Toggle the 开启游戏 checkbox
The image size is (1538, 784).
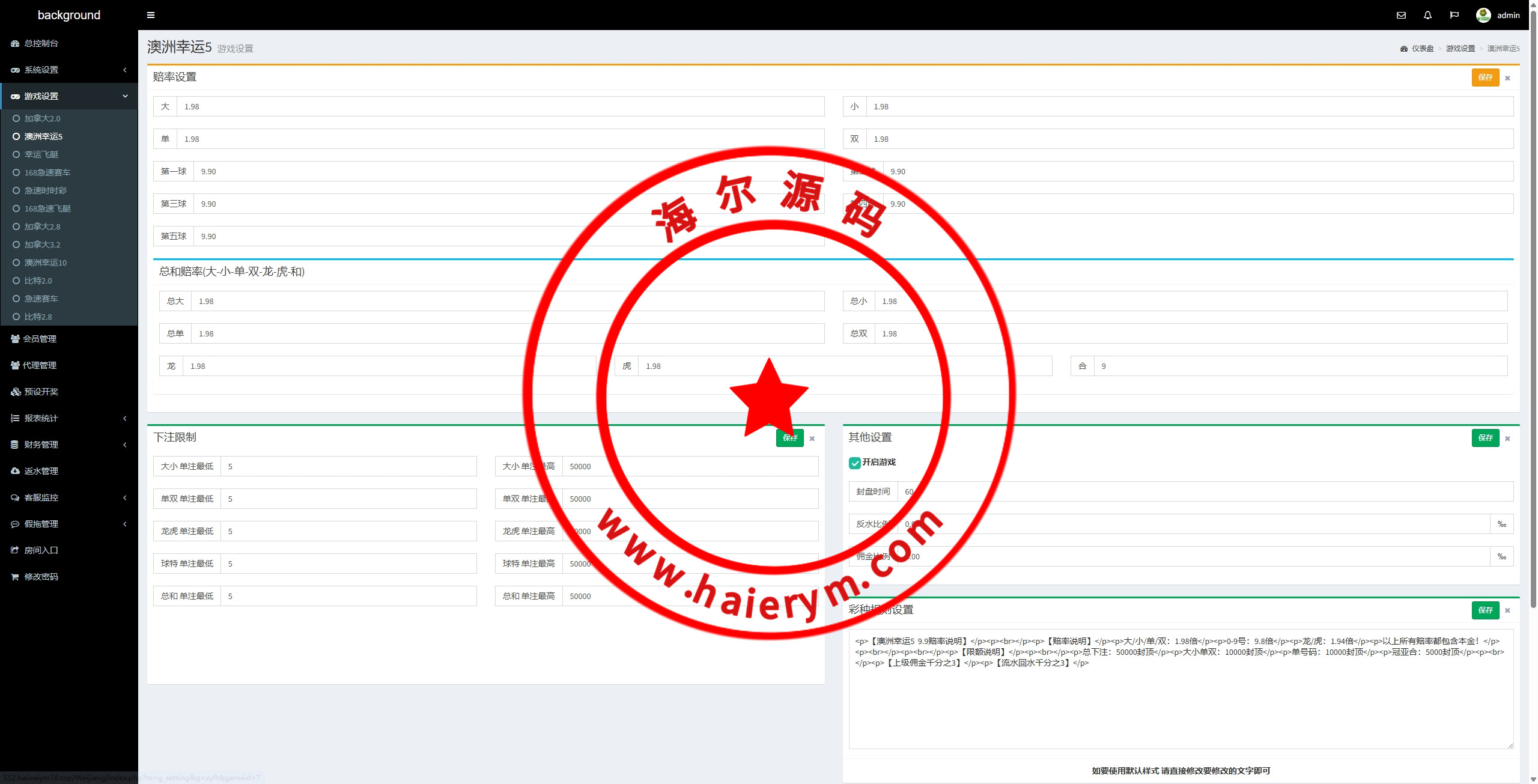854,463
